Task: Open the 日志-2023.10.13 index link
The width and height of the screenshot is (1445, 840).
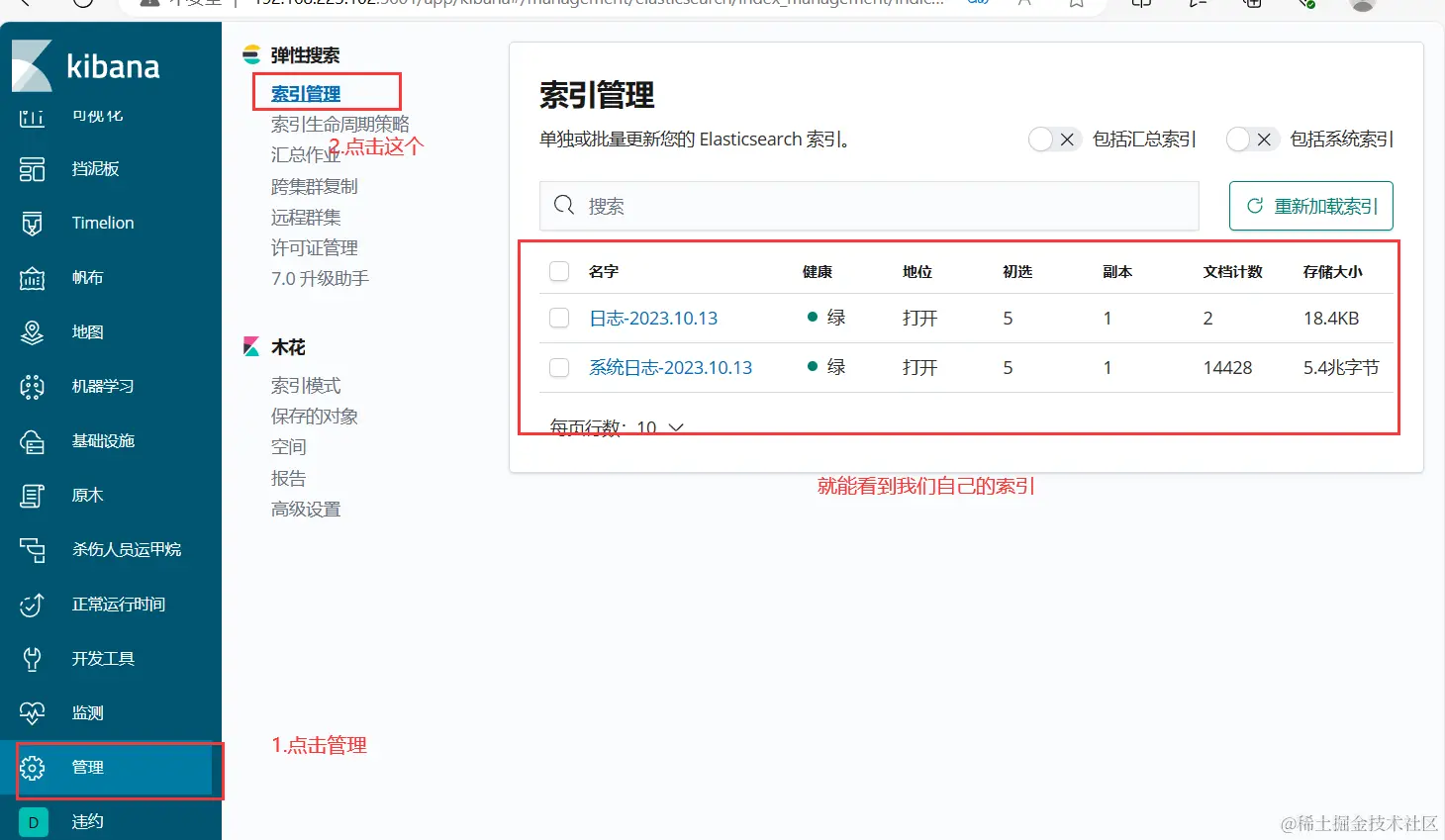Action: pyautogui.click(x=653, y=318)
